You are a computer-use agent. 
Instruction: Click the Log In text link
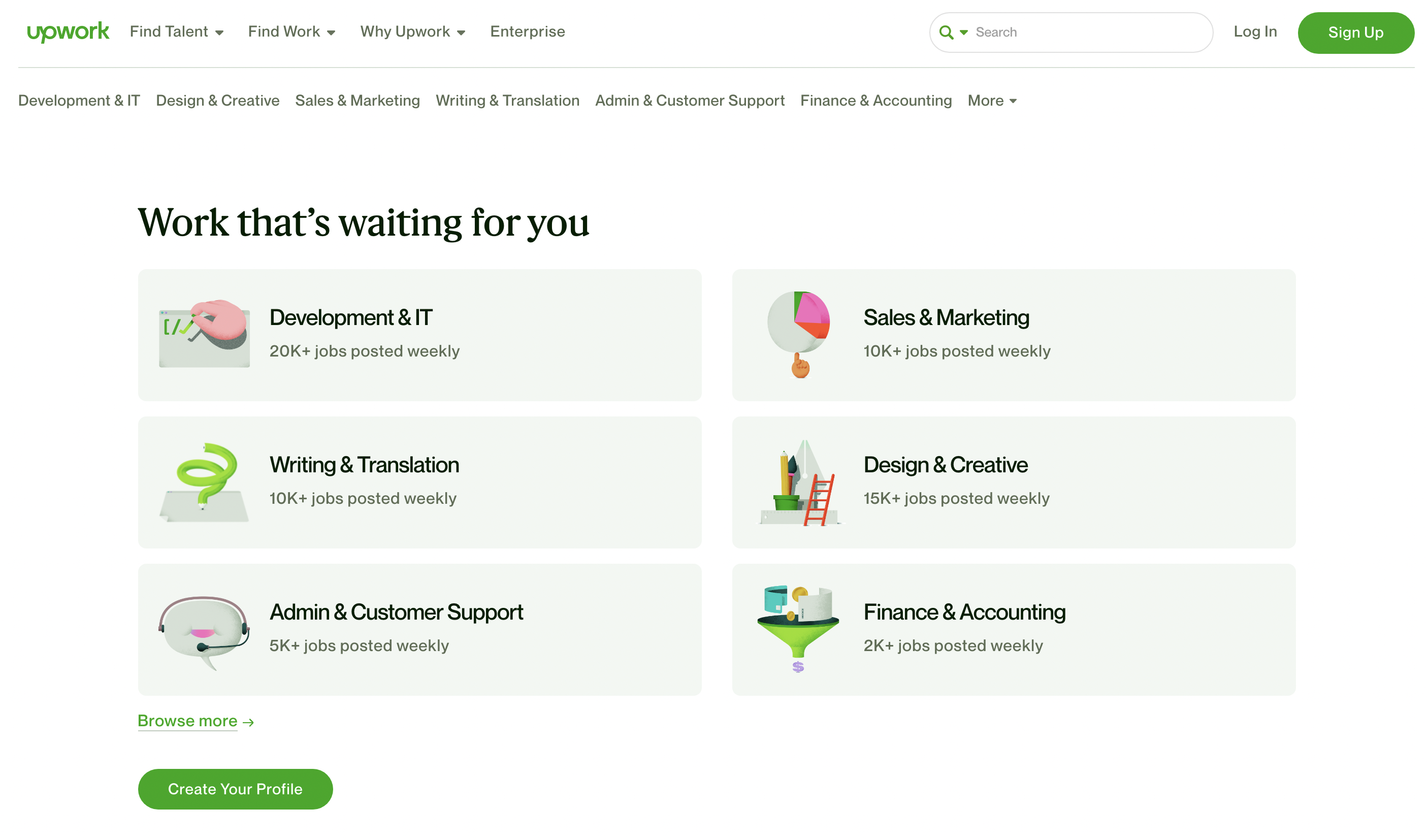click(1254, 31)
